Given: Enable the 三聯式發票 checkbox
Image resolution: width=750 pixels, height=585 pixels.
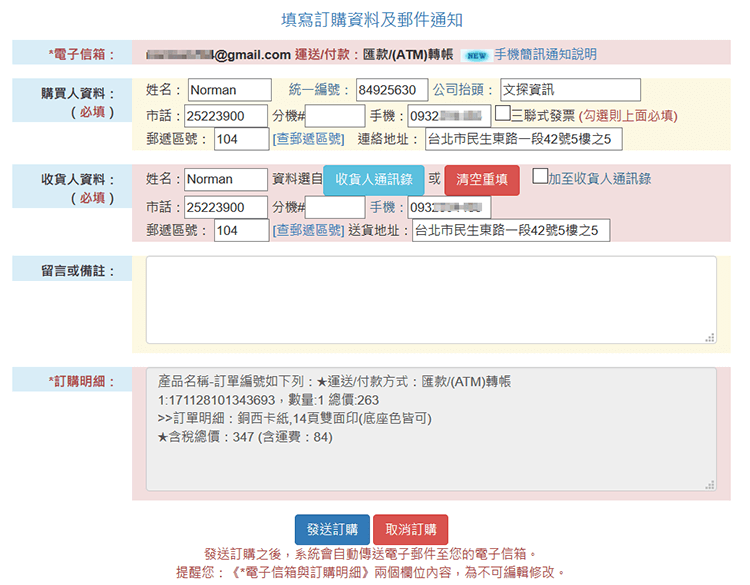Looking at the screenshot, I should (x=502, y=113).
